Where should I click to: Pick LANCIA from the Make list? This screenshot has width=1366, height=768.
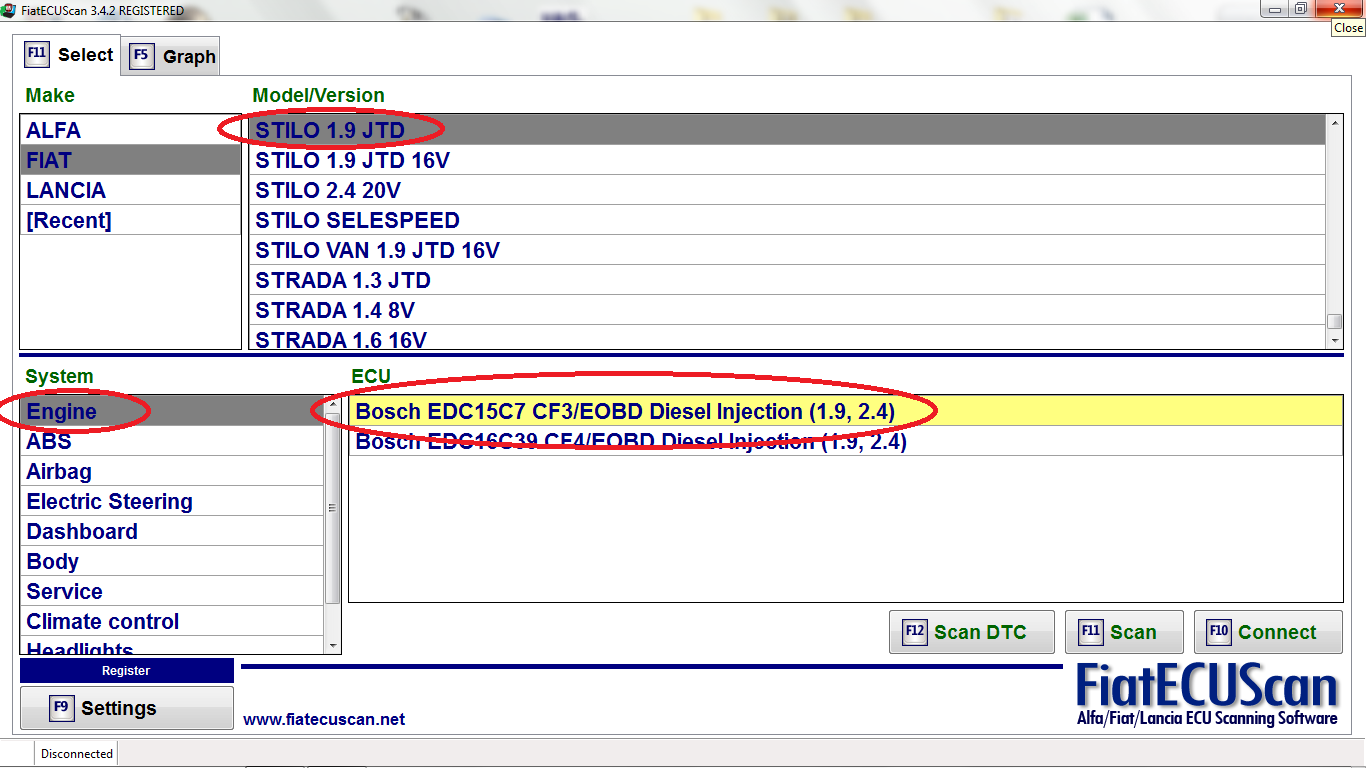pyautogui.click(x=130, y=190)
